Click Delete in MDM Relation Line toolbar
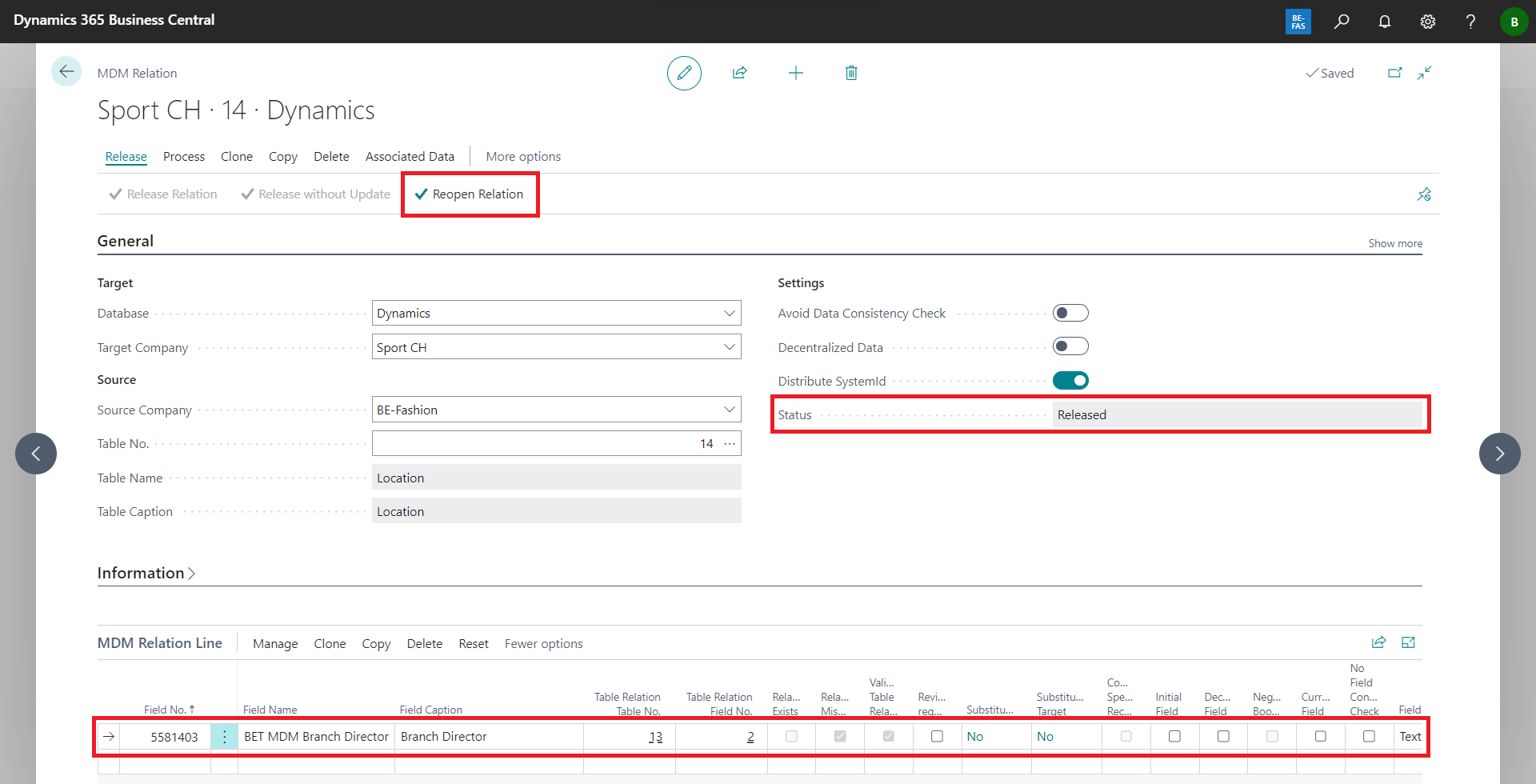1536x784 pixels. click(425, 644)
